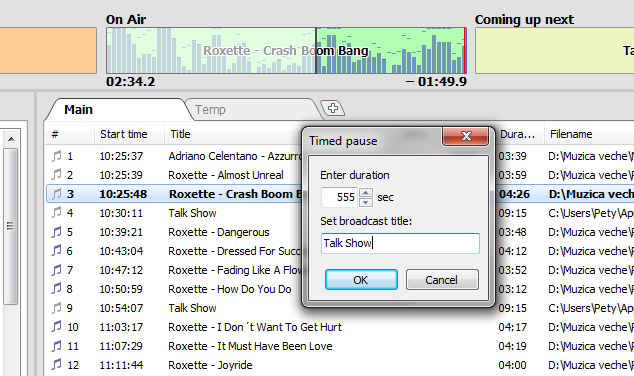Click the broadcast title text field
Screen dimensions: 634x376
[x=400, y=243]
